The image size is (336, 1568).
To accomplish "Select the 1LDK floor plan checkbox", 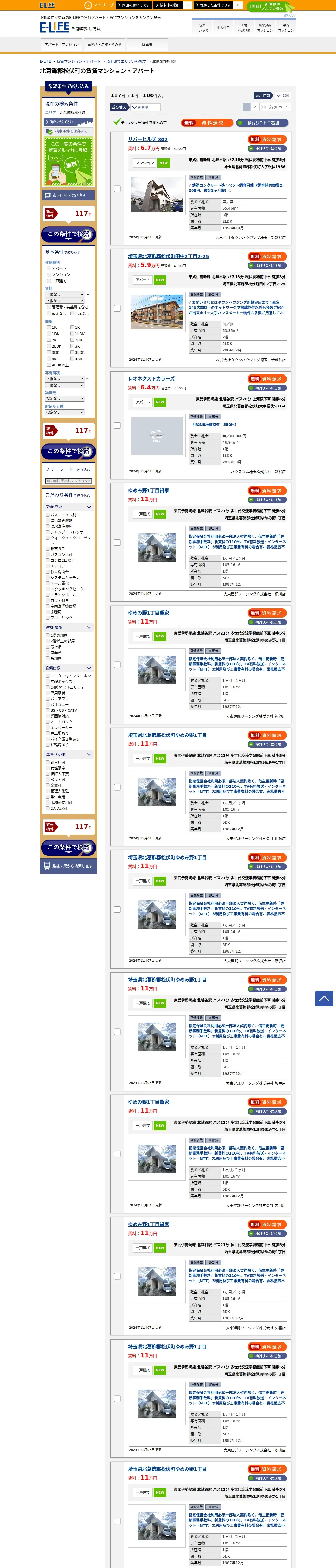I will pyautogui.click(x=72, y=333).
